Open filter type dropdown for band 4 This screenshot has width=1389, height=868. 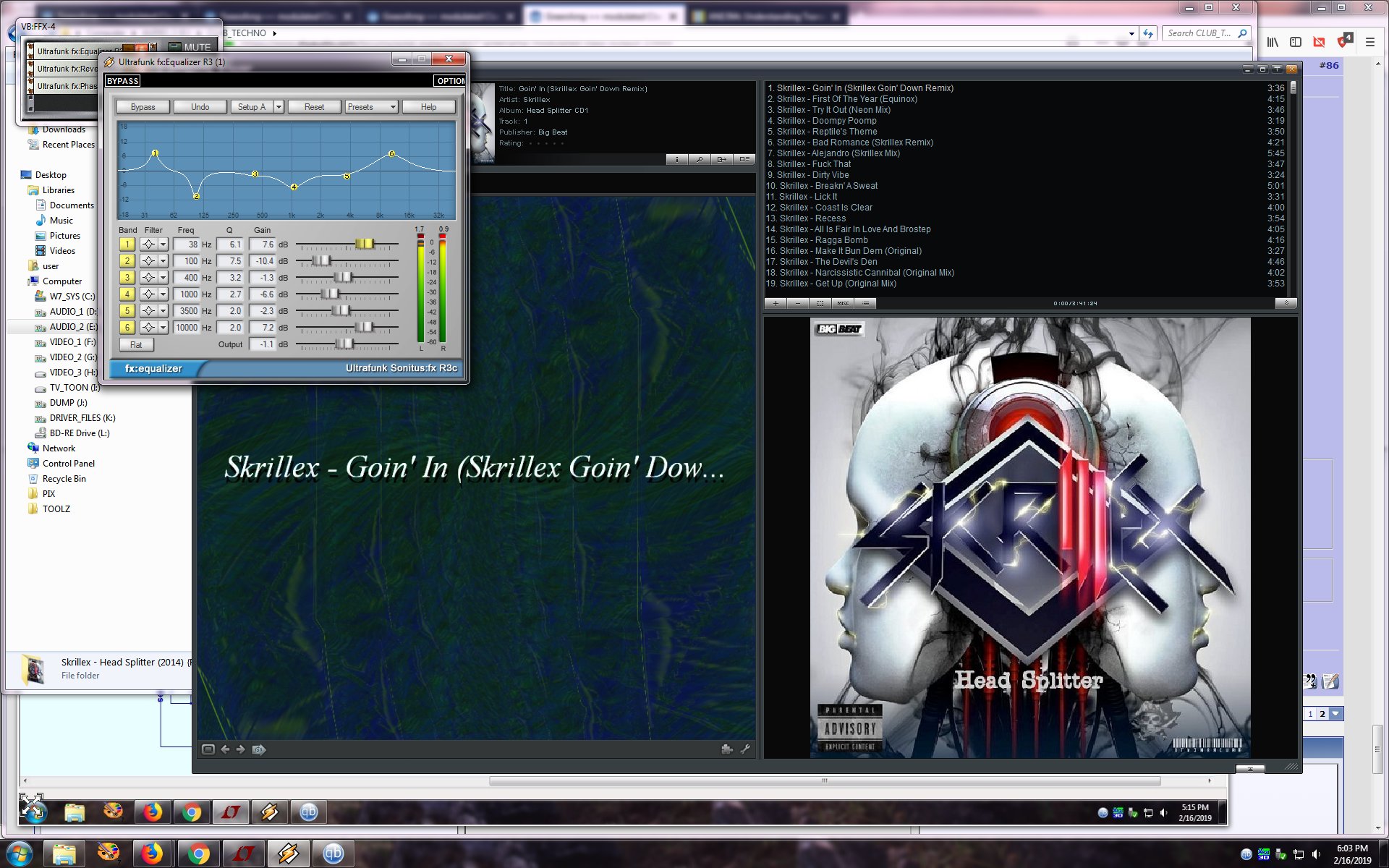[163, 294]
